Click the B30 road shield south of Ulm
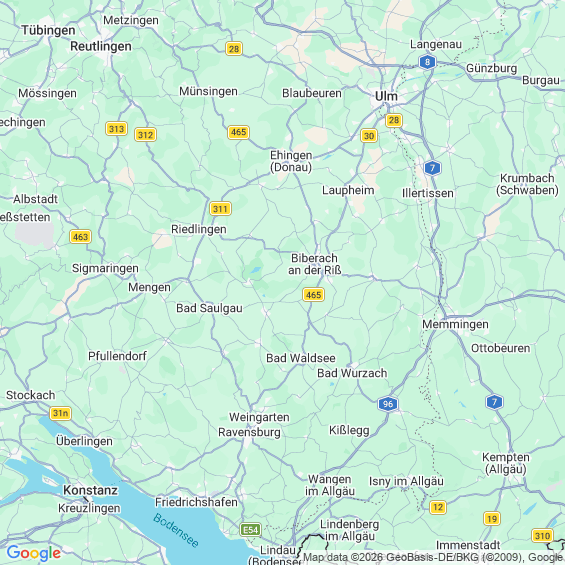This screenshot has height=565, width=565. (369, 136)
